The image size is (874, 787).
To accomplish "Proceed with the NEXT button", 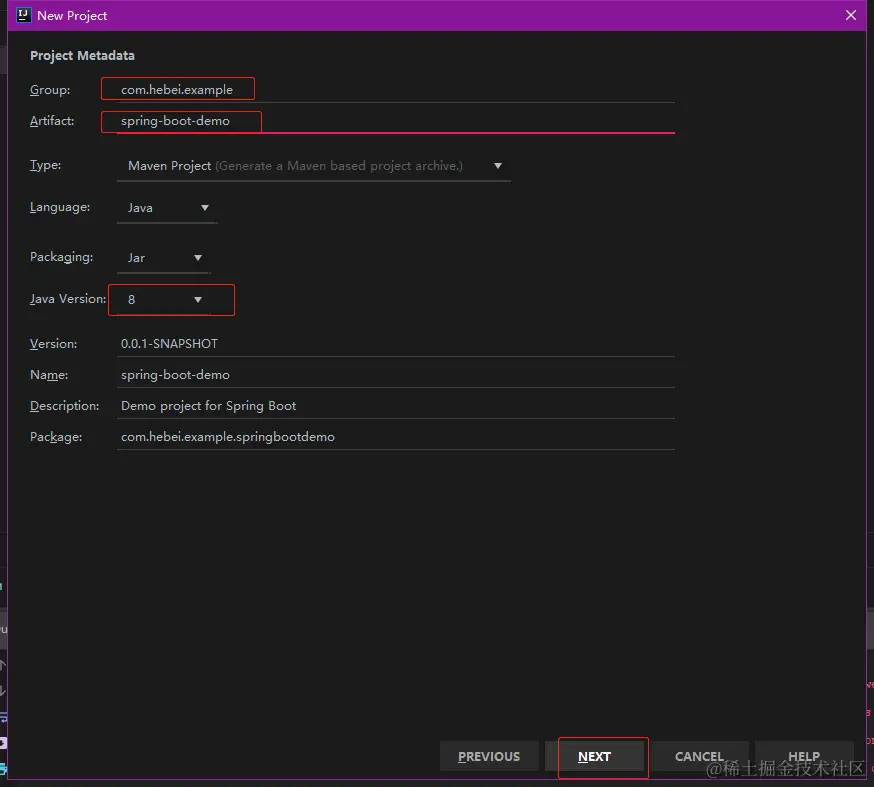I will 594,756.
